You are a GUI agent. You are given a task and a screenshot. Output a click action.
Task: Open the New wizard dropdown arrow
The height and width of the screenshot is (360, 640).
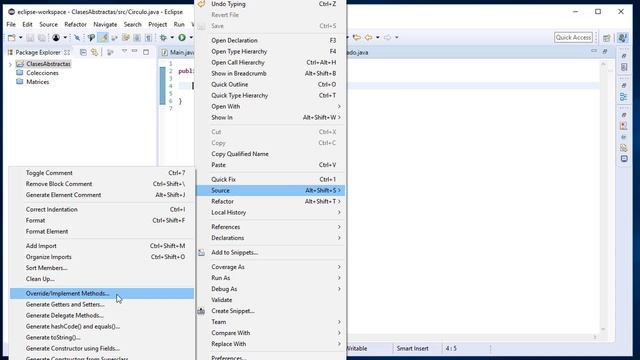pos(20,38)
